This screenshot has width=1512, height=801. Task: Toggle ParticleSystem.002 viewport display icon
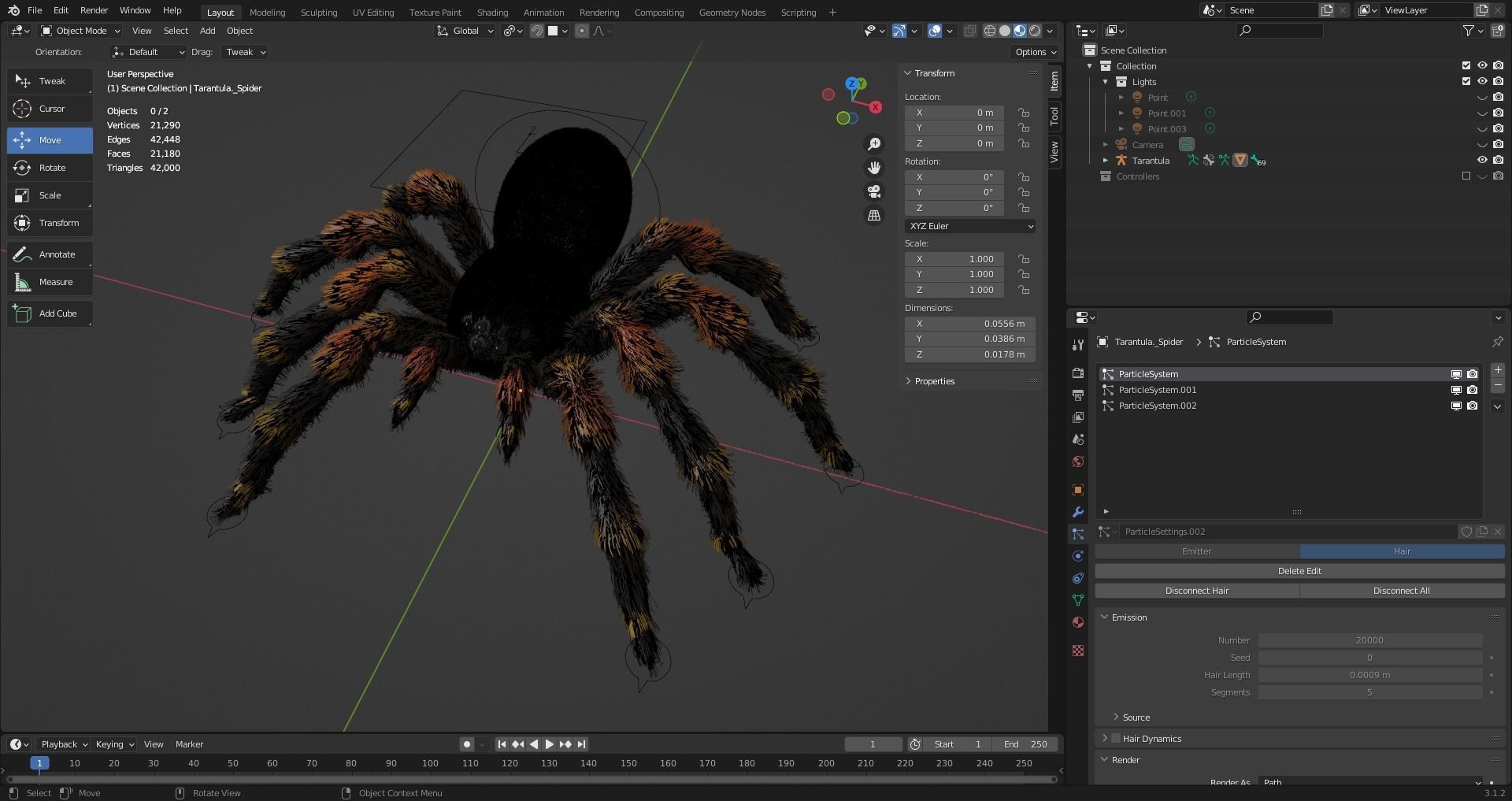[1456, 406]
